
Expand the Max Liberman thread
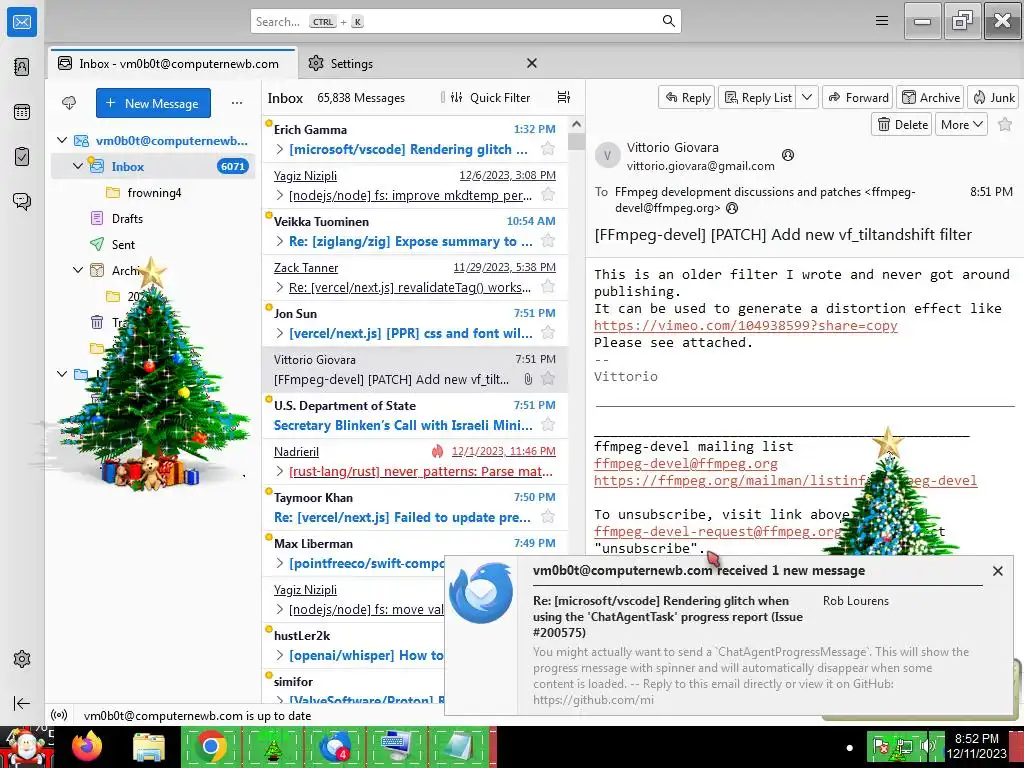(x=280, y=563)
